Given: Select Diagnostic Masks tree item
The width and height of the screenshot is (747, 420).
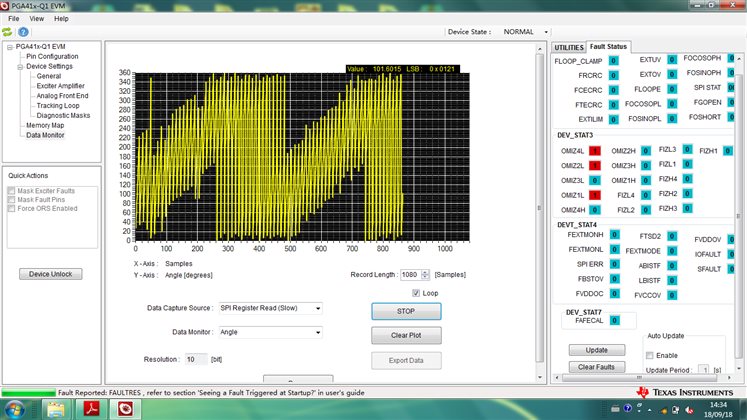Looking at the screenshot, I should (x=63, y=116).
